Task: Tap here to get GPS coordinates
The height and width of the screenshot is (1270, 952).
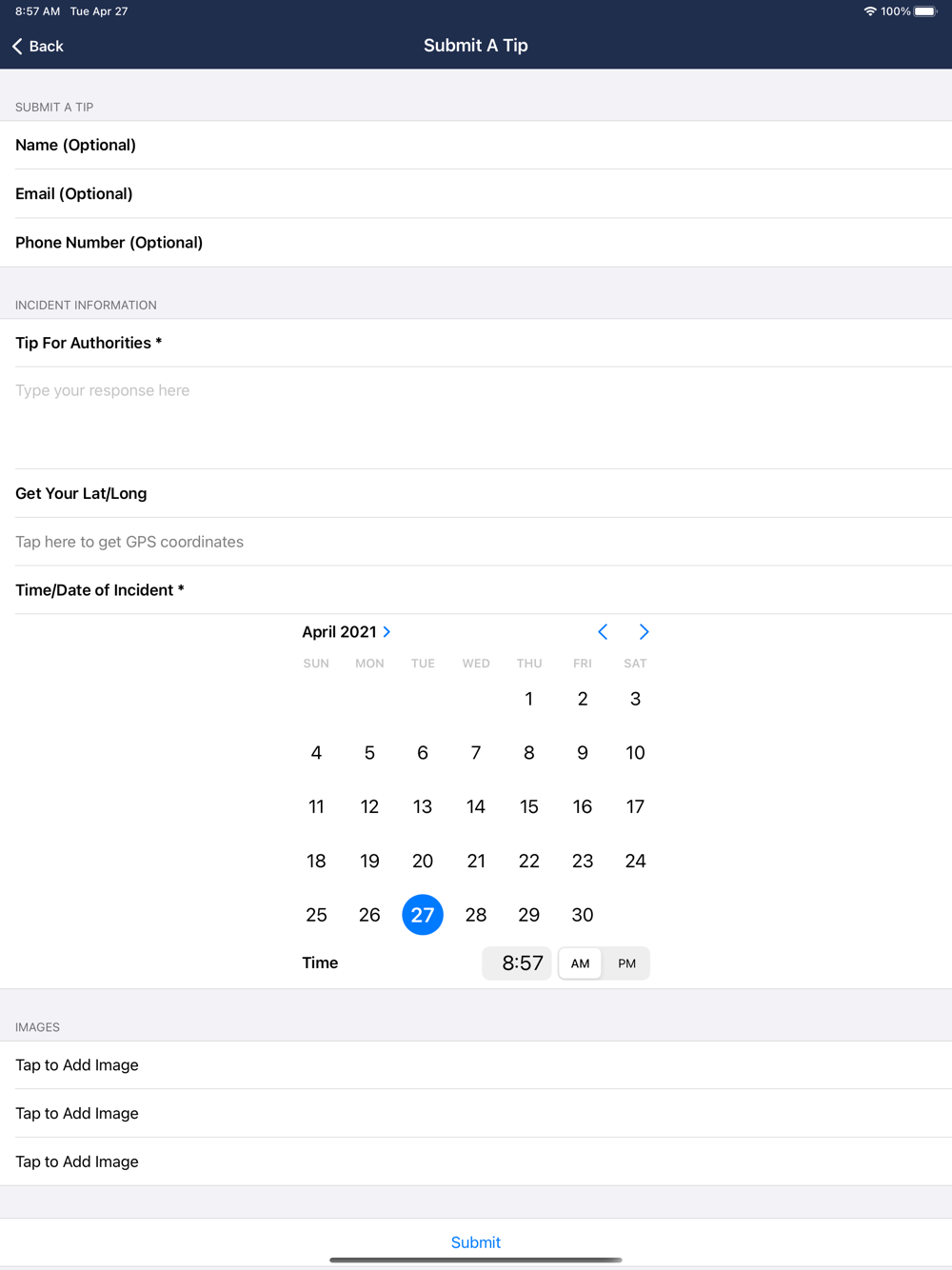Action: pos(476,542)
